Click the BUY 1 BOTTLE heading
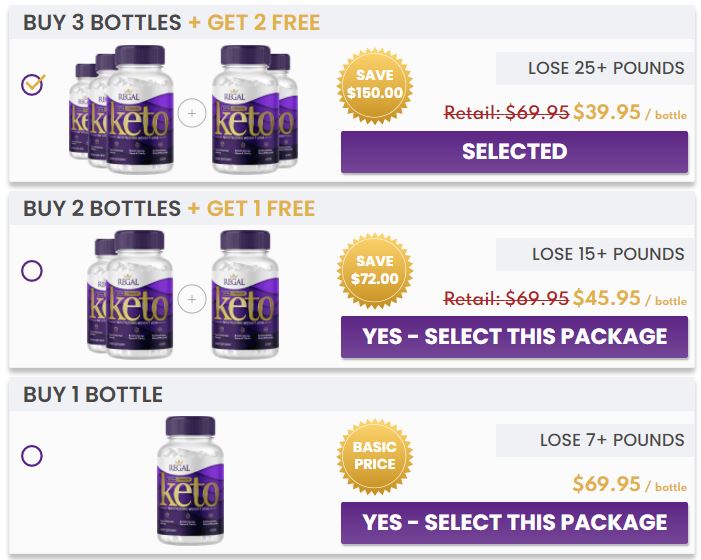Viewport: 701px width, 560px height. point(93,394)
